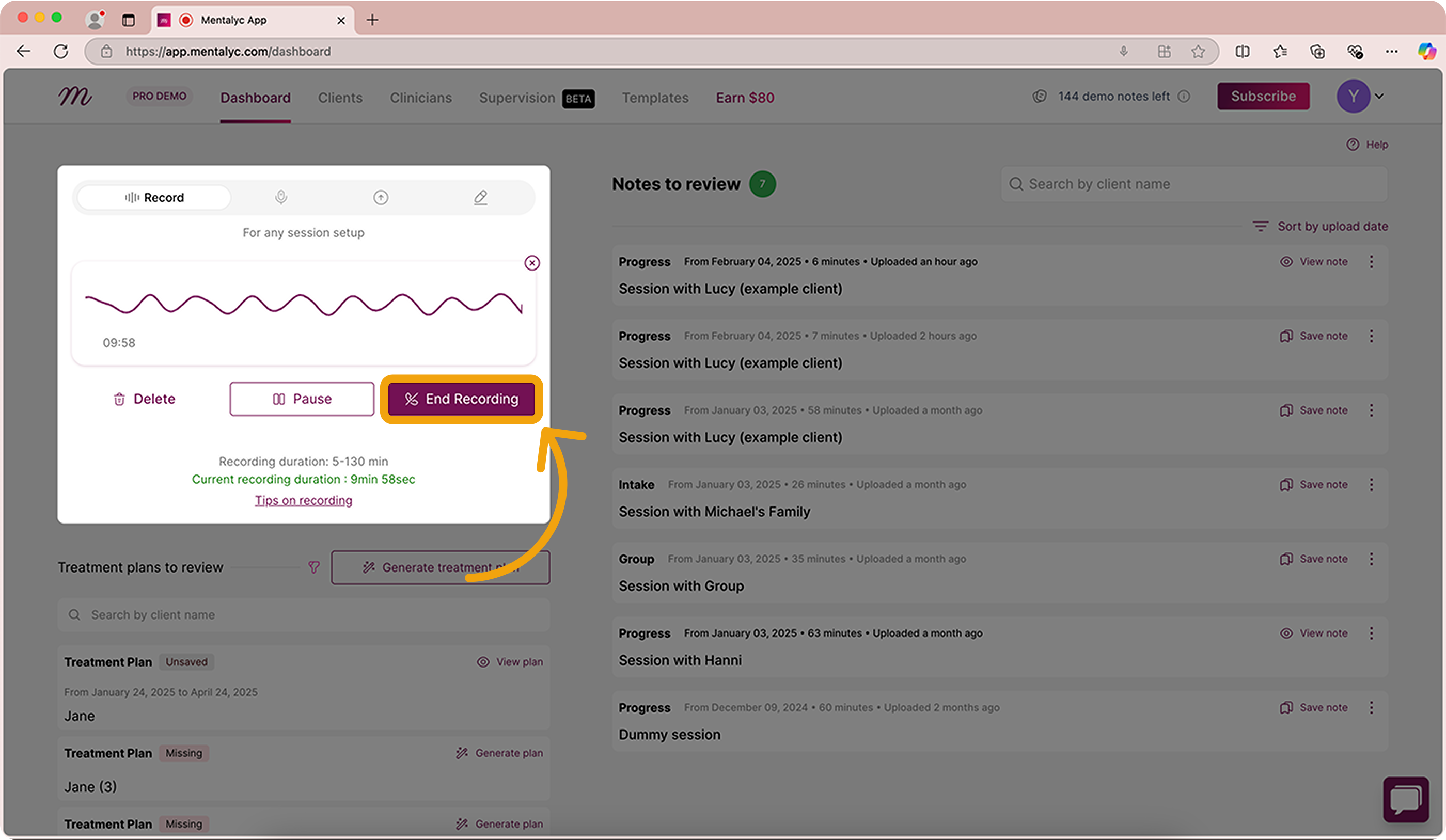1446x840 pixels.
Task: Open Dummy session title
Action: (x=669, y=736)
